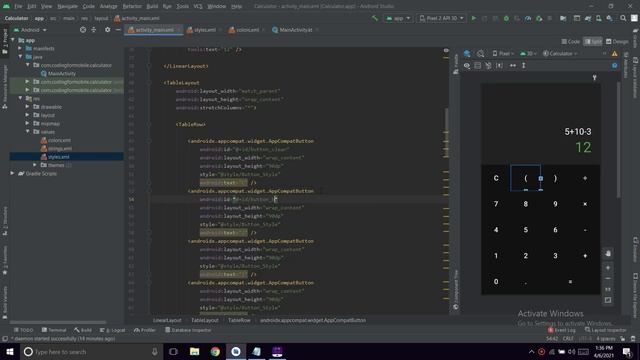Click the TableLayout breadcrumb
This screenshot has height=360, width=640.
[x=204, y=320]
